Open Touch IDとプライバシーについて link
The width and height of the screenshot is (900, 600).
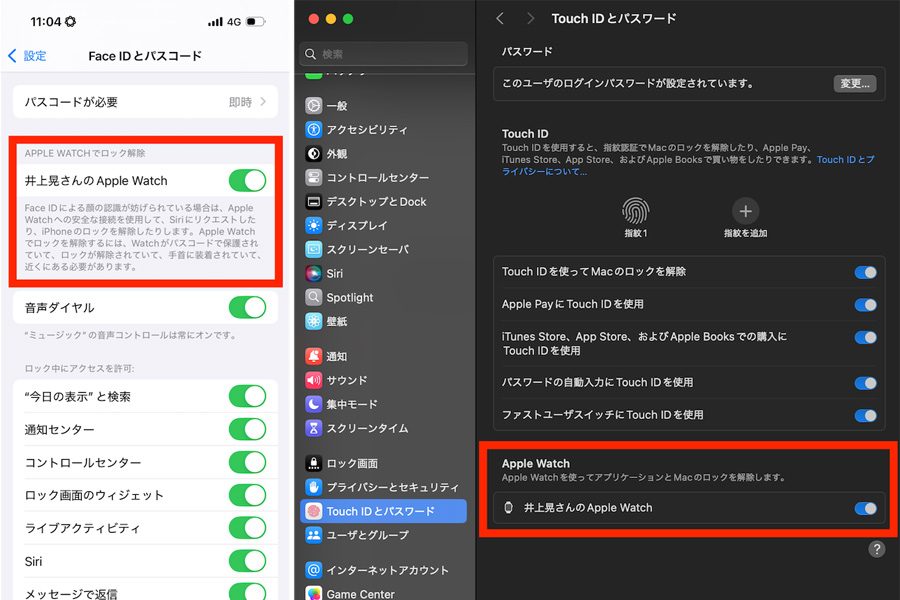[688, 165]
